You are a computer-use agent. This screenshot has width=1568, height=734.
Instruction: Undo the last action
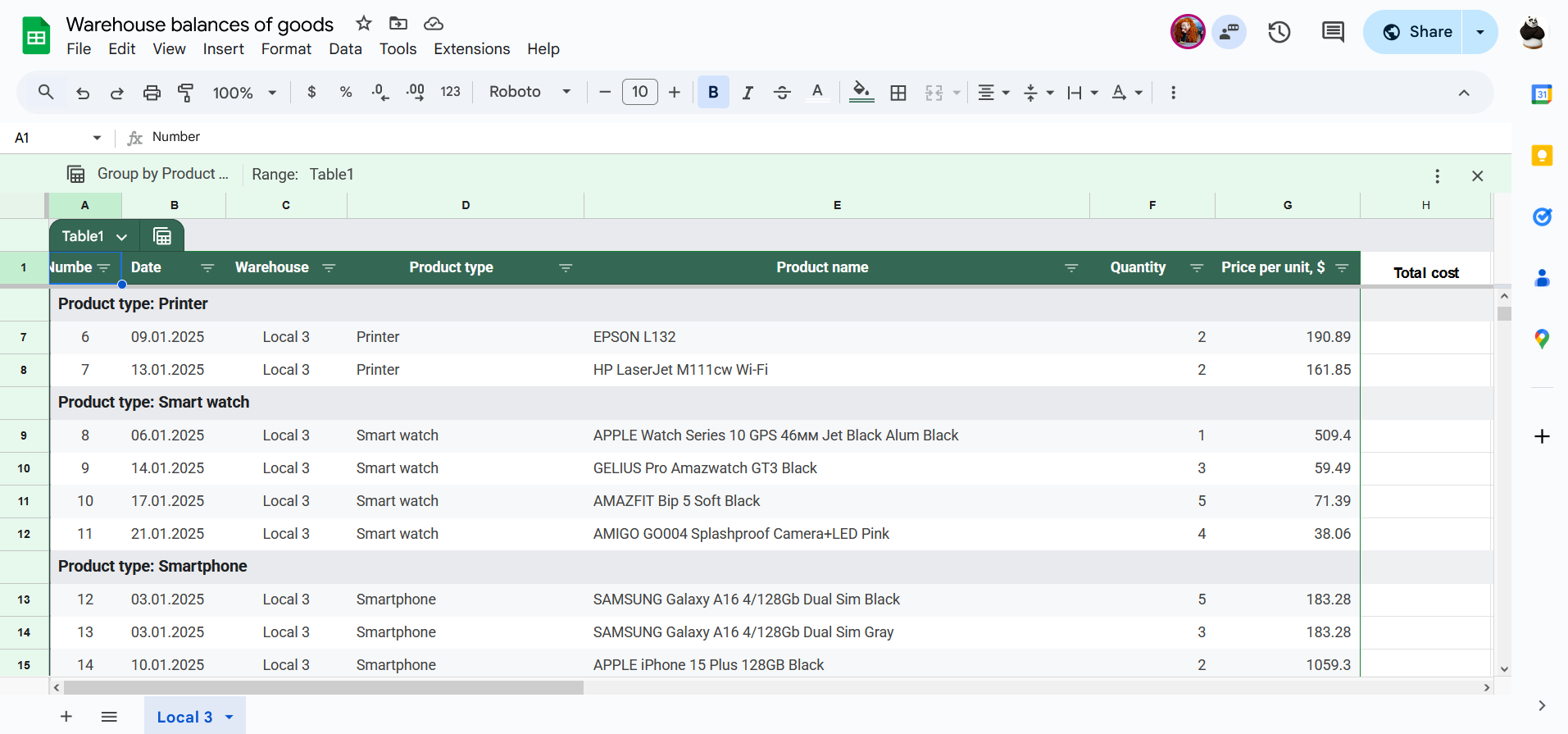click(83, 93)
